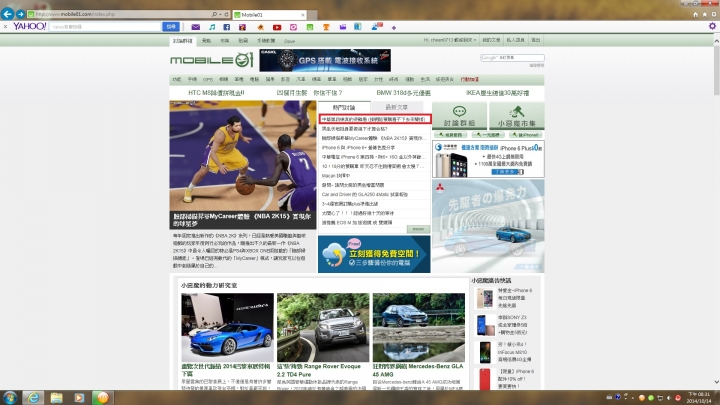Open the 'iPhone 6 與 iPhone 6+' discussion link
720x405 pixels.
[x=358, y=147]
